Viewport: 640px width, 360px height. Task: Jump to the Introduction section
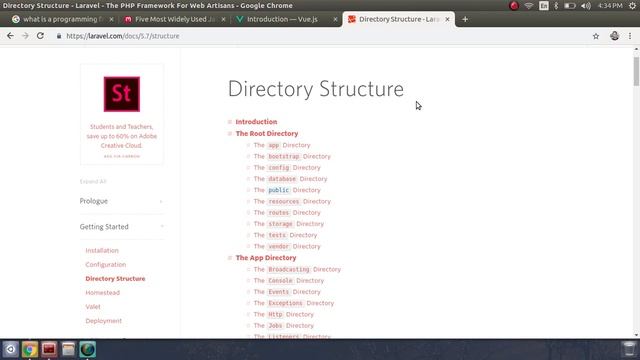click(256, 122)
